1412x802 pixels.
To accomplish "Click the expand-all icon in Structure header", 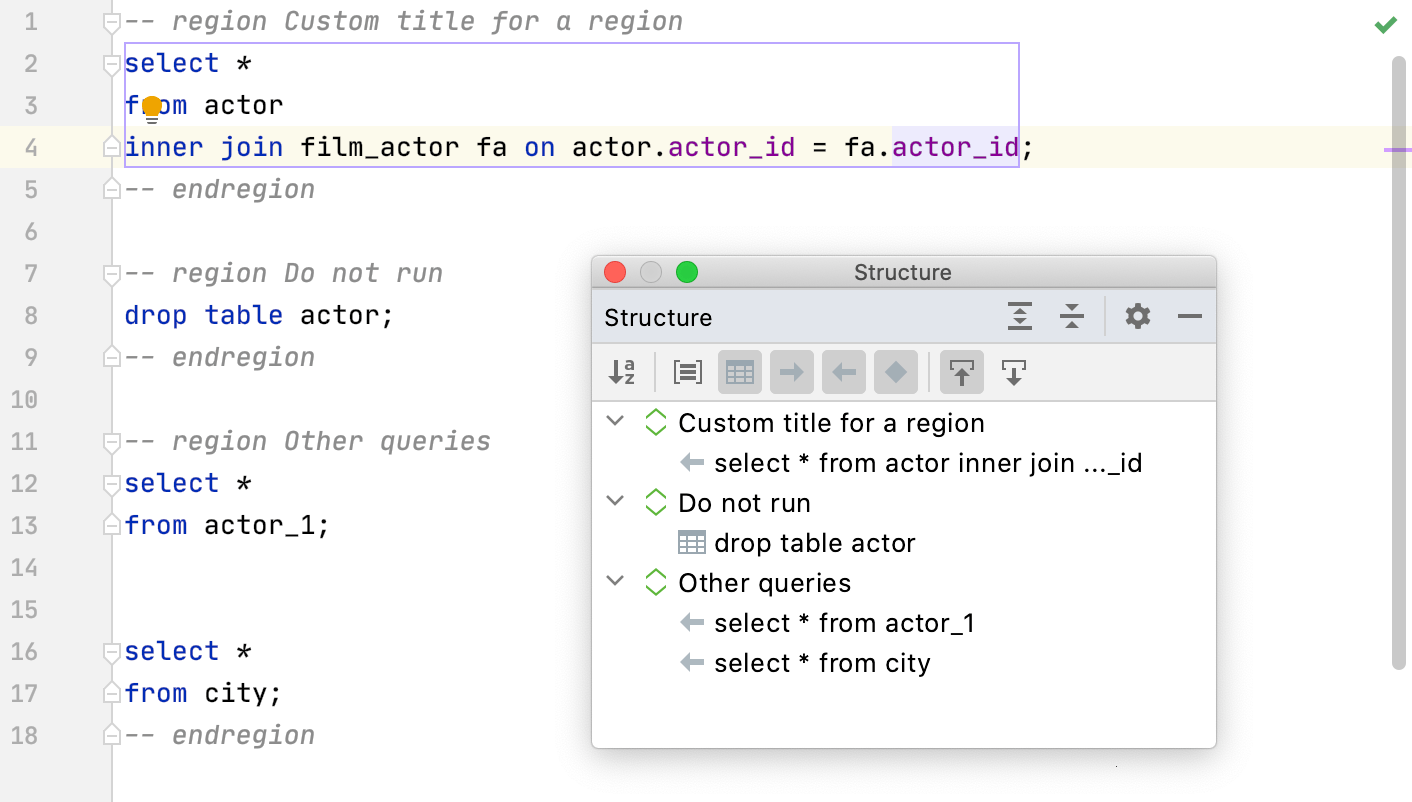I will 1019,316.
